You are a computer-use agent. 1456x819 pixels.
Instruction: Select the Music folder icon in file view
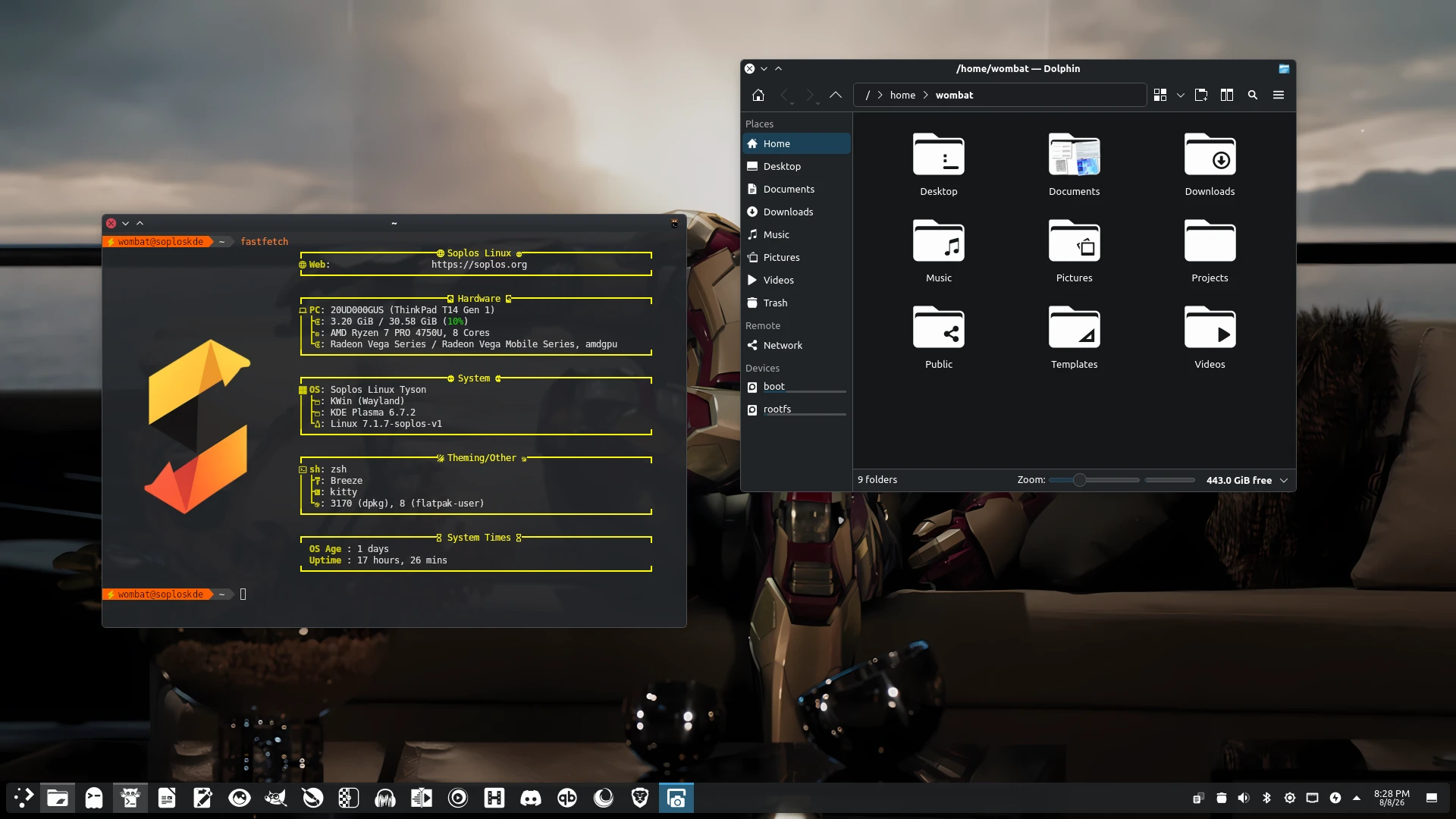[x=939, y=241]
